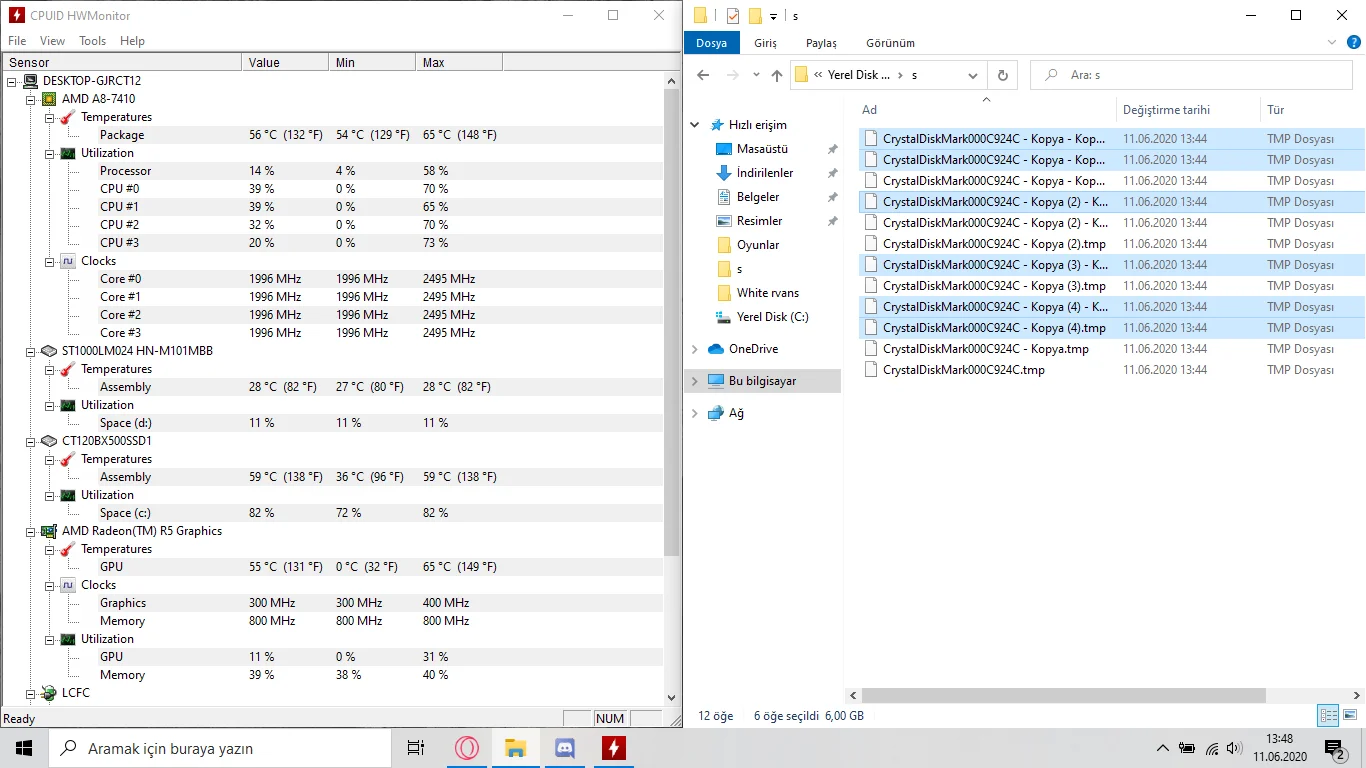Sort files by Tür column header

tap(1313, 110)
